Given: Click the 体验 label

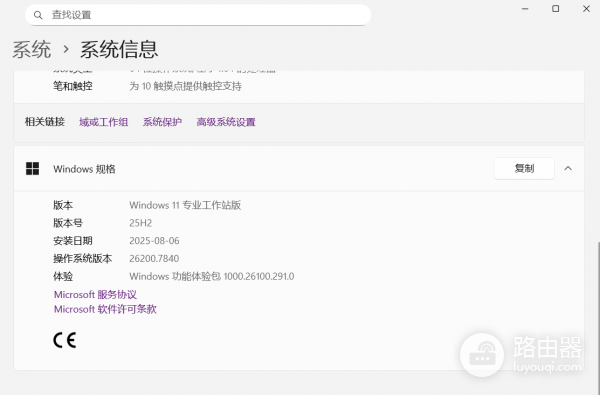Looking at the screenshot, I should (x=63, y=276).
